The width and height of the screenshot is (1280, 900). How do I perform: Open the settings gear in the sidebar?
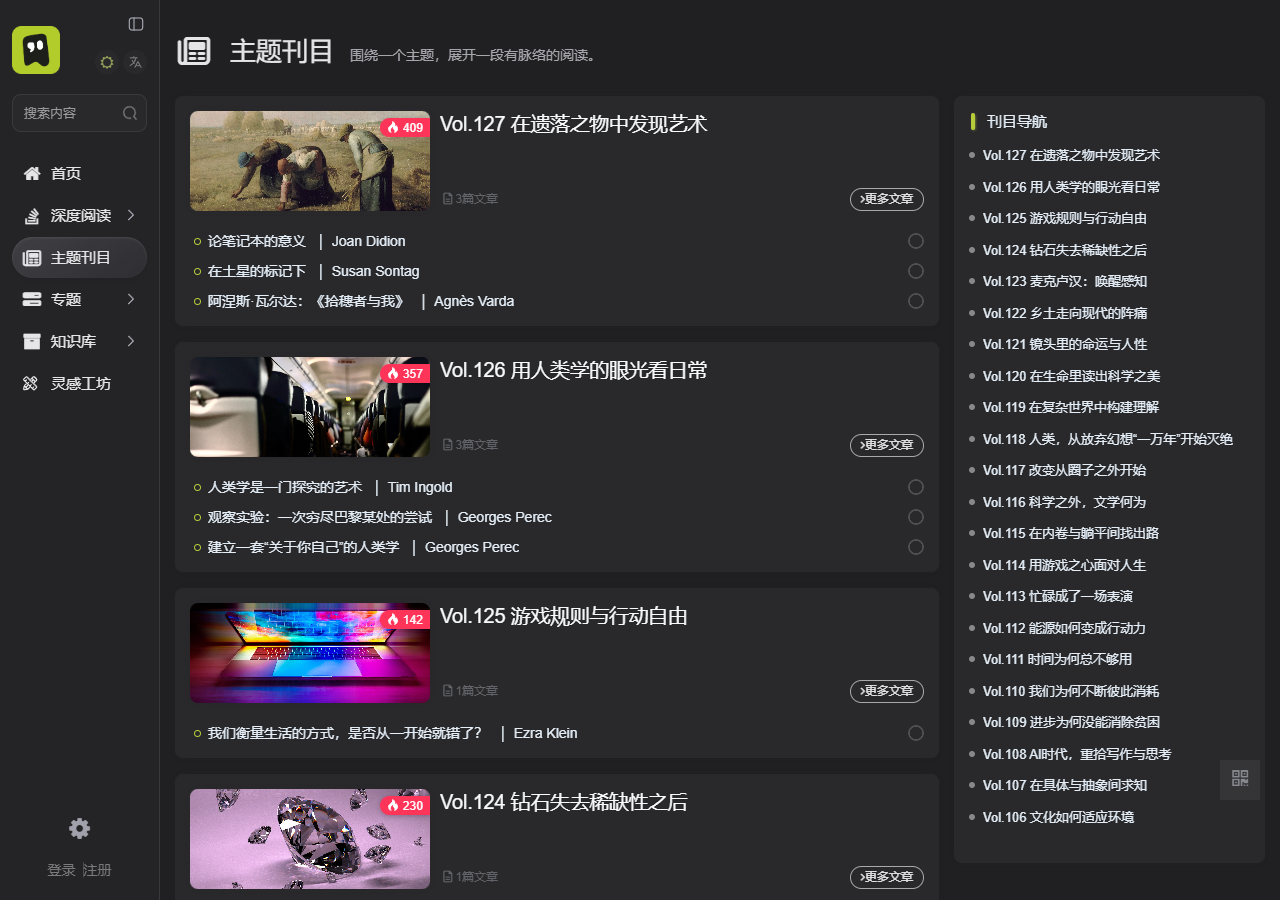coord(79,828)
